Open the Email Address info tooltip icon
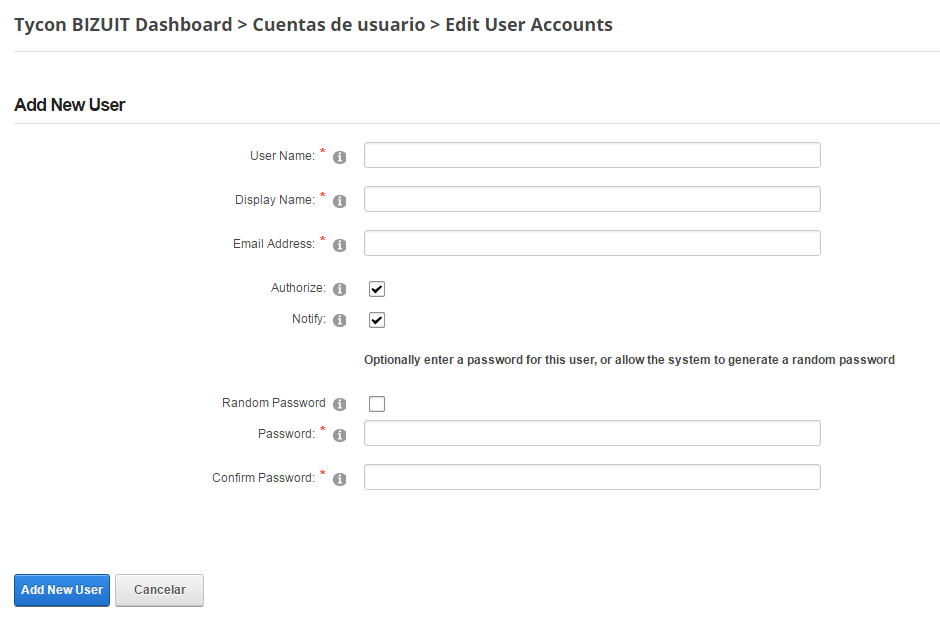Image resolution: width=940 pixels, height=635 pixels. pos(339,245)
